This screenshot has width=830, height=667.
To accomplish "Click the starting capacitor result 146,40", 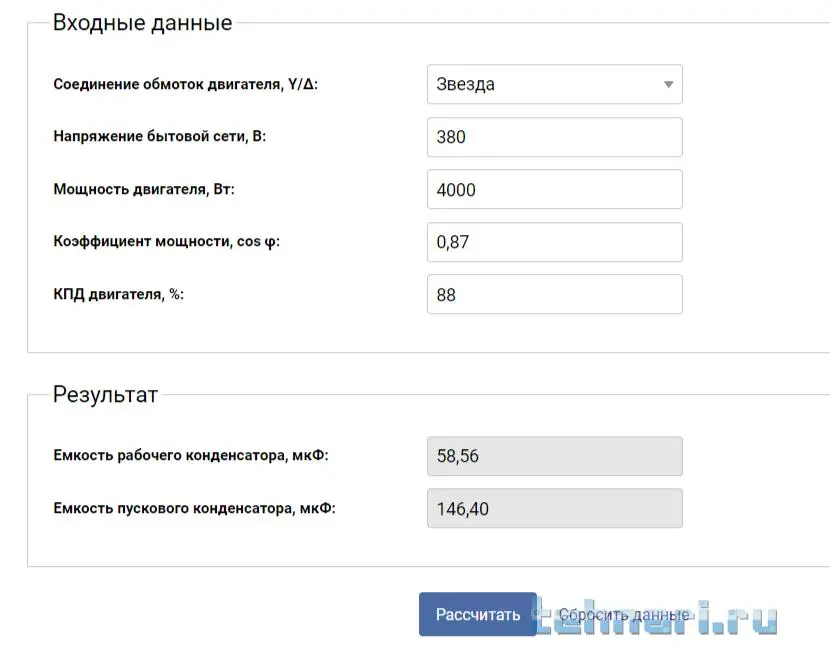I will click(554, 509).
